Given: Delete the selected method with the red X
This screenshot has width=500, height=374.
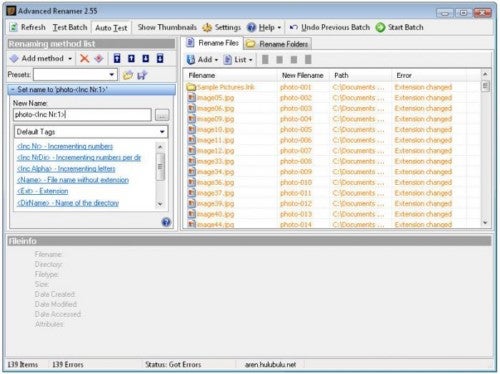Looking at the screenshot, I should [85, 59].
